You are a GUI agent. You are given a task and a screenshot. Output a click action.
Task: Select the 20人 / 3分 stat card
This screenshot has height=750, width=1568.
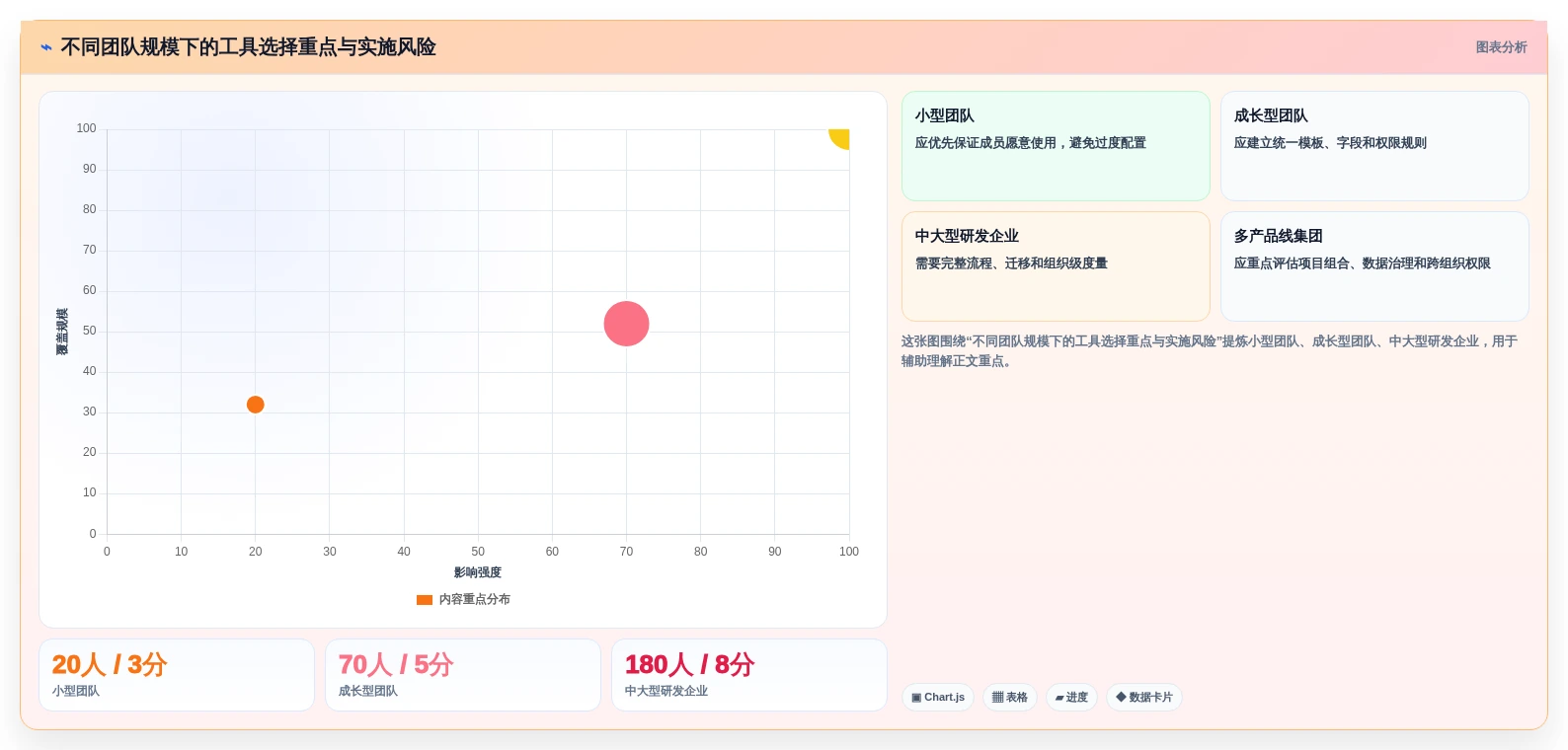pos(177,675)
